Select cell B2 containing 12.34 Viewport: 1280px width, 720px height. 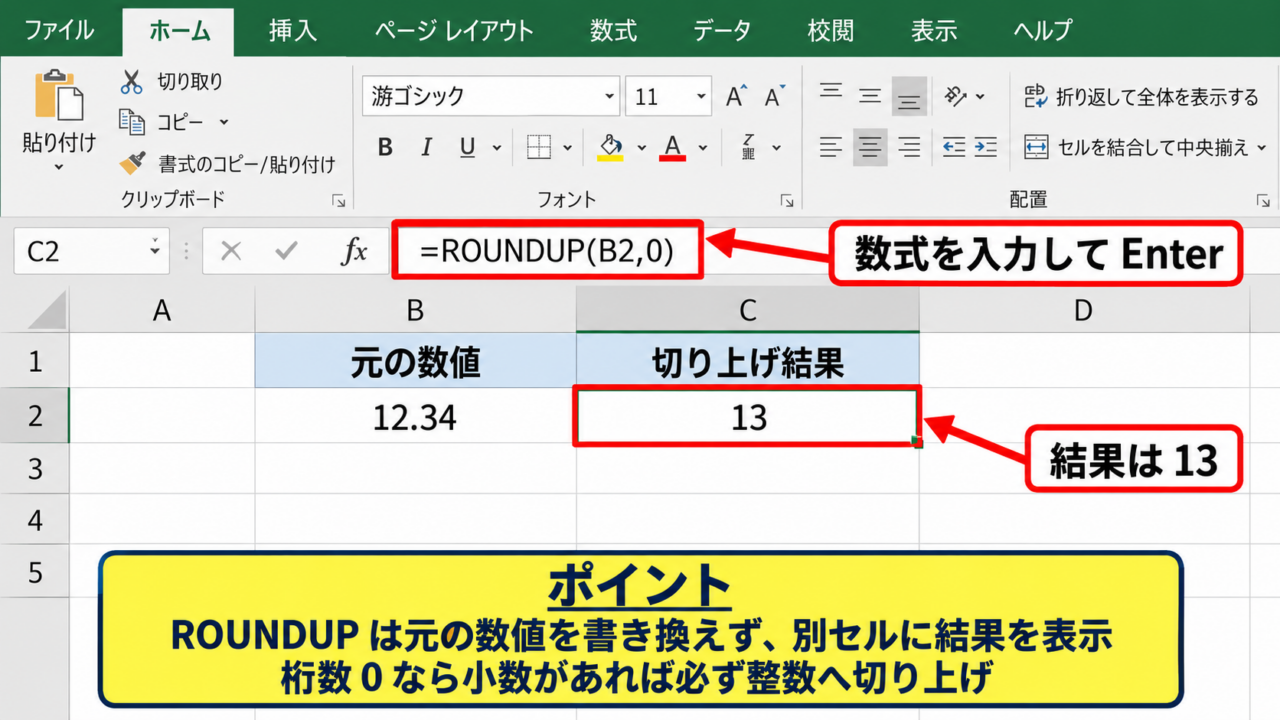point(415,416)
